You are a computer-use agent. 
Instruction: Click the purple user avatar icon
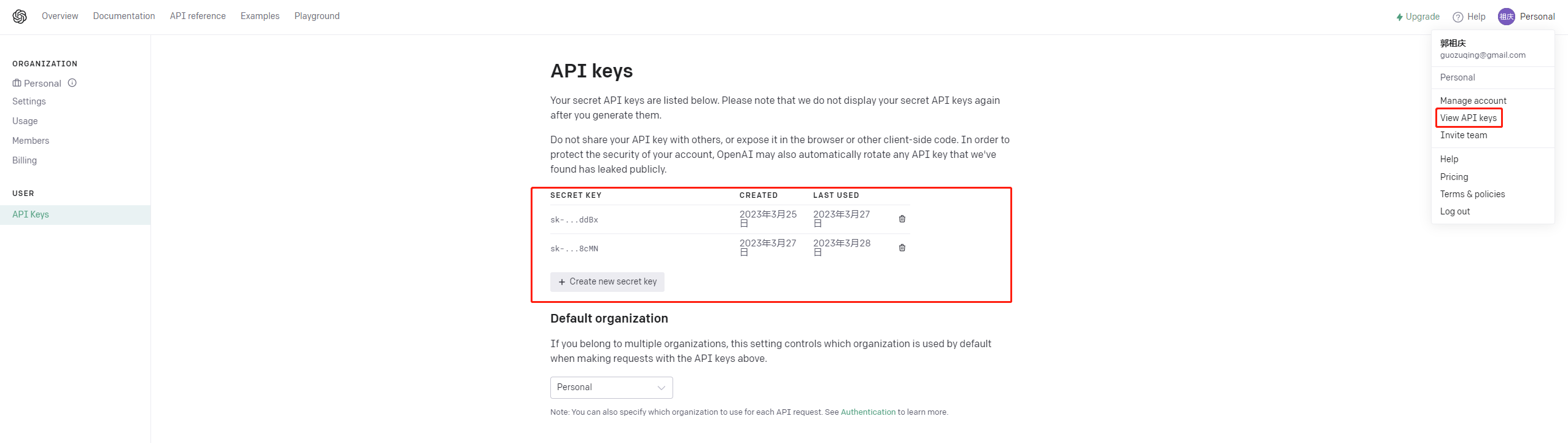1506,17
